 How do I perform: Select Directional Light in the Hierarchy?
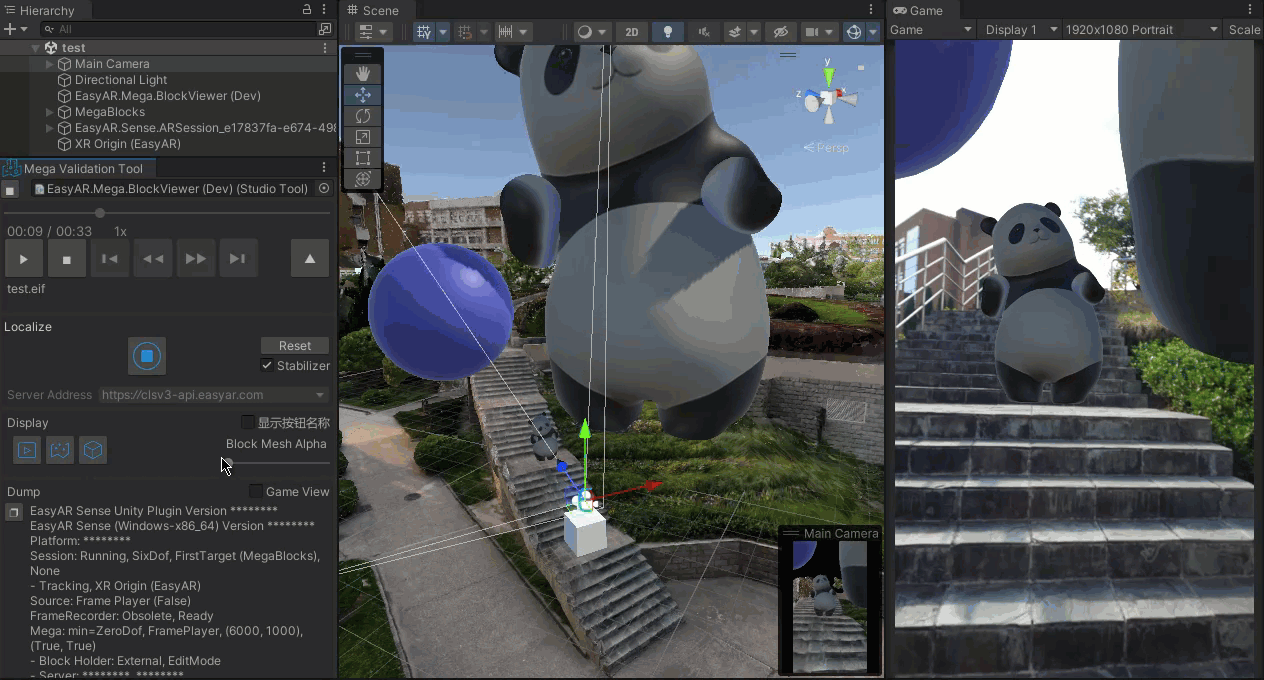pos(120,80)
